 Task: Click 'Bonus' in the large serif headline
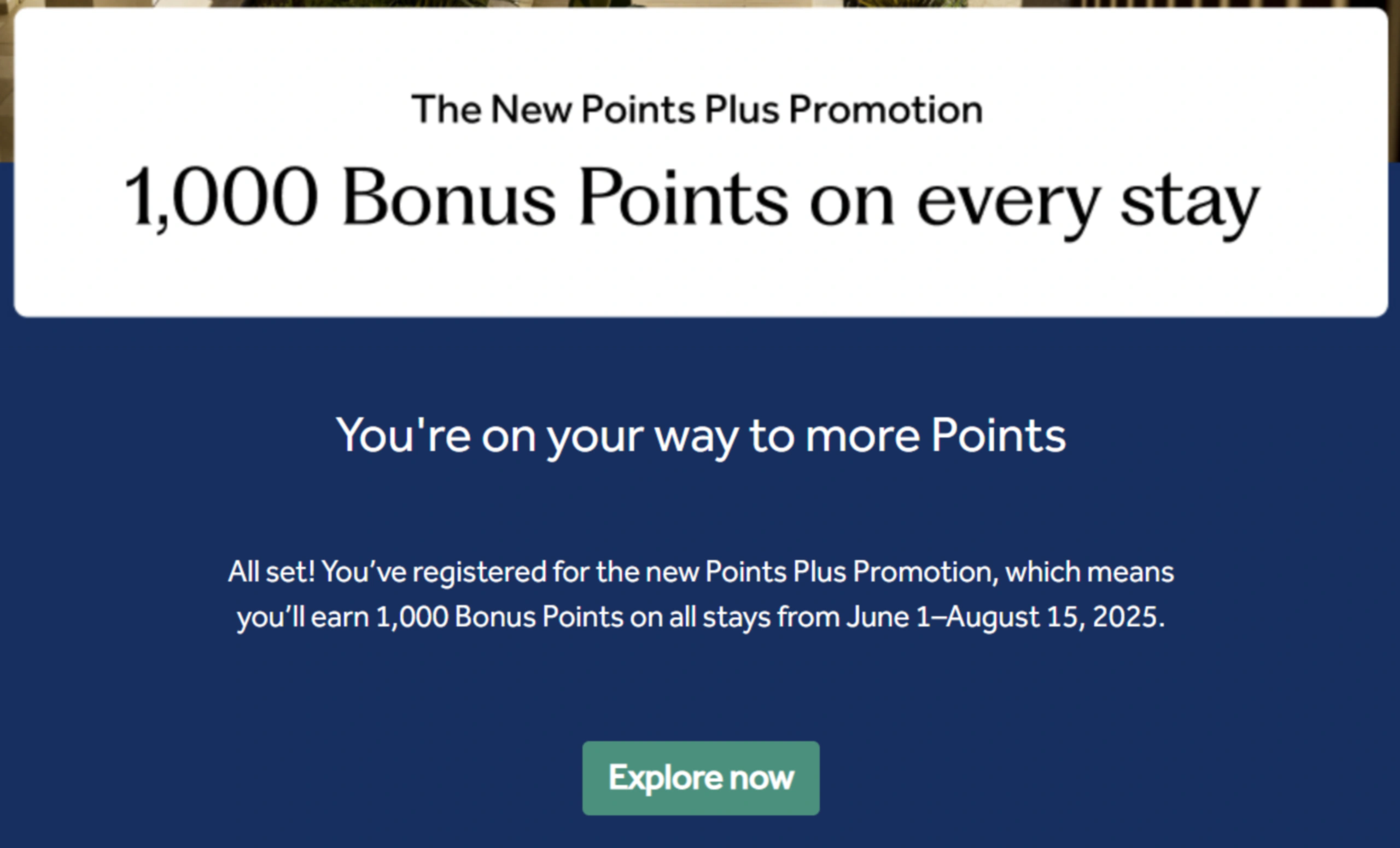448,198
